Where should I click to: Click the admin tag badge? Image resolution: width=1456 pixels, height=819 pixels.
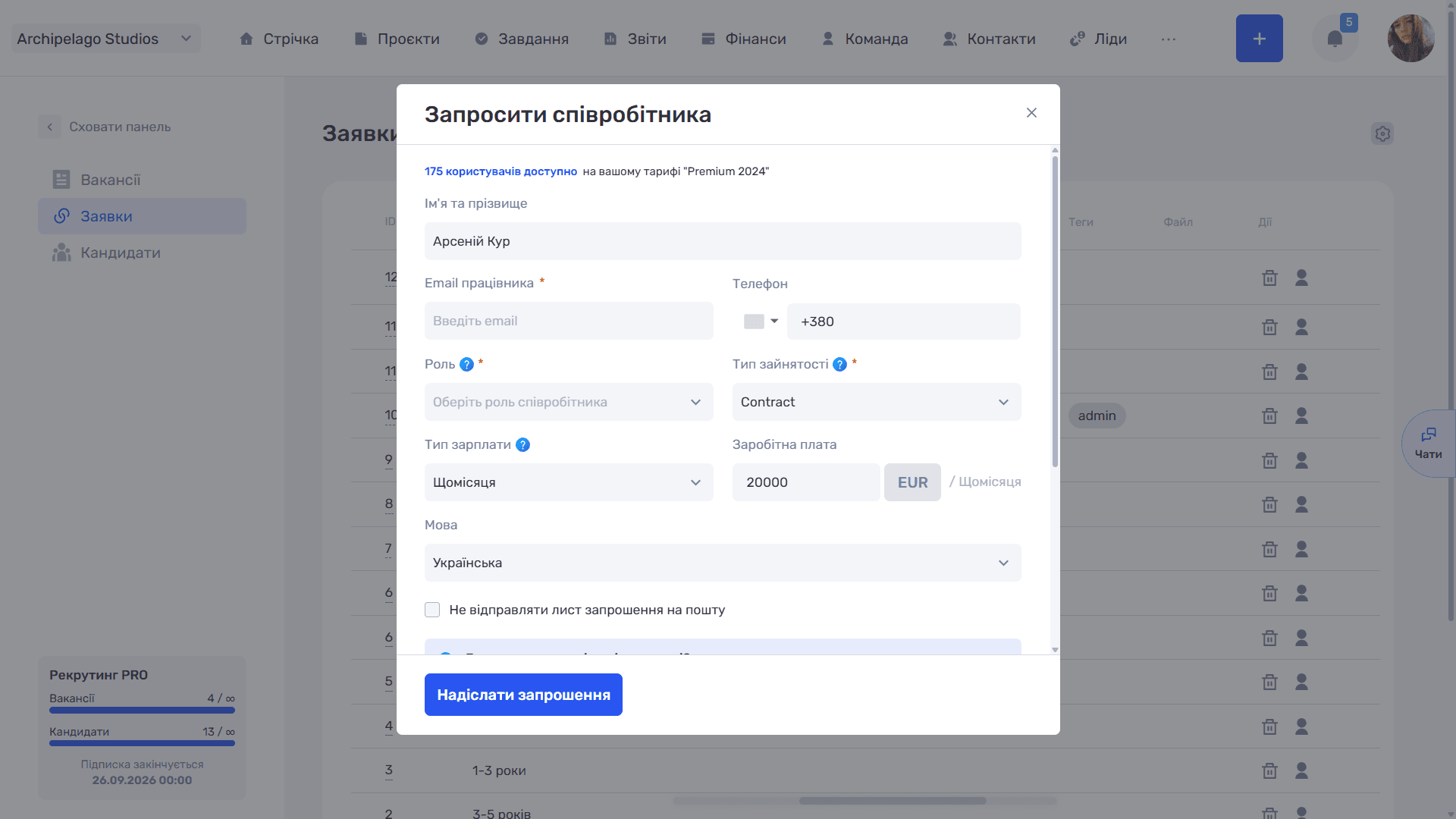[1097, 416]
